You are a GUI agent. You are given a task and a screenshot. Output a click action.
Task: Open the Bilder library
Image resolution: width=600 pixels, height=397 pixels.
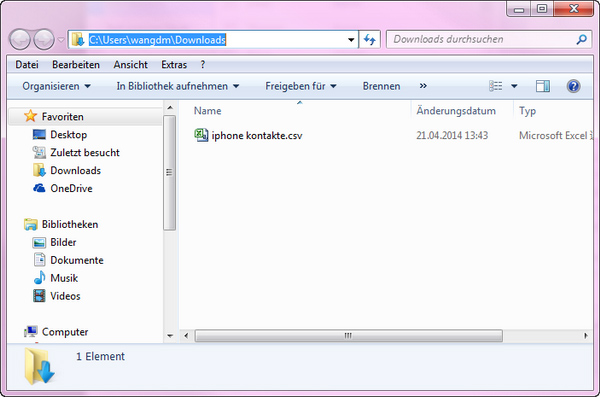(x=63, y=242)
